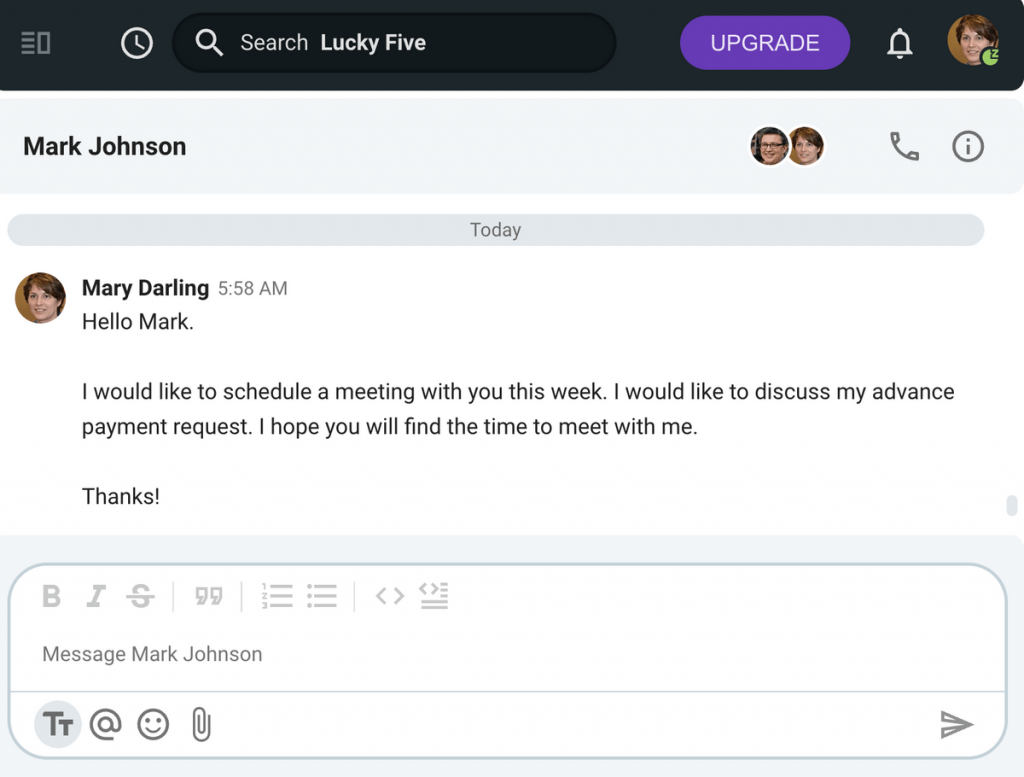Toggle the sidebar collapse icon
This screenshot has width=1024, height=777.
pos(36,43)
